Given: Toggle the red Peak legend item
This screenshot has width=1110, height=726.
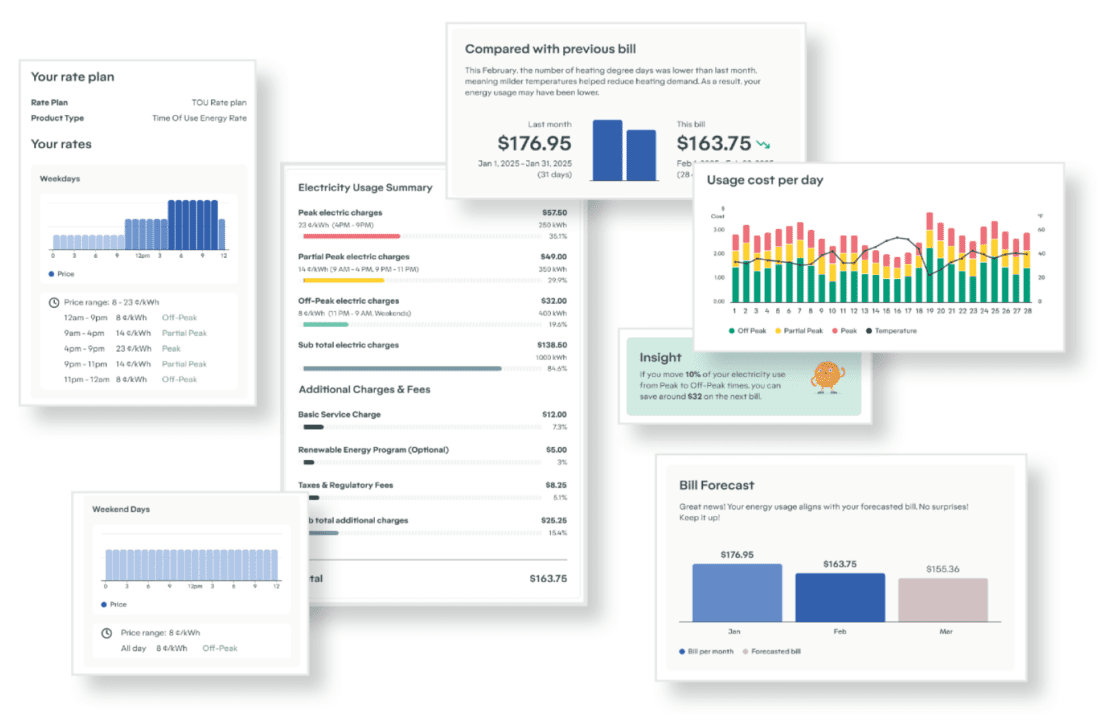Looking at the screenshot, I should pyautogui.click(x=845, y=331).
